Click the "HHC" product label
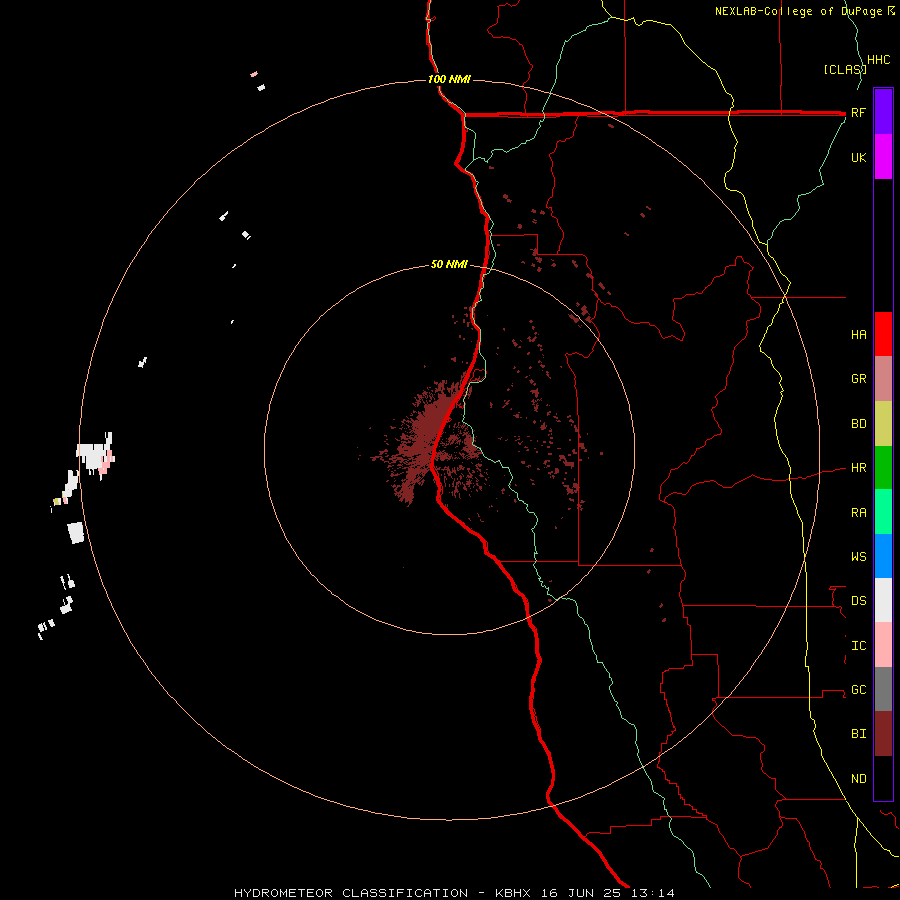The width and height of the screenshot is (900, 900). tap(878, 60)
